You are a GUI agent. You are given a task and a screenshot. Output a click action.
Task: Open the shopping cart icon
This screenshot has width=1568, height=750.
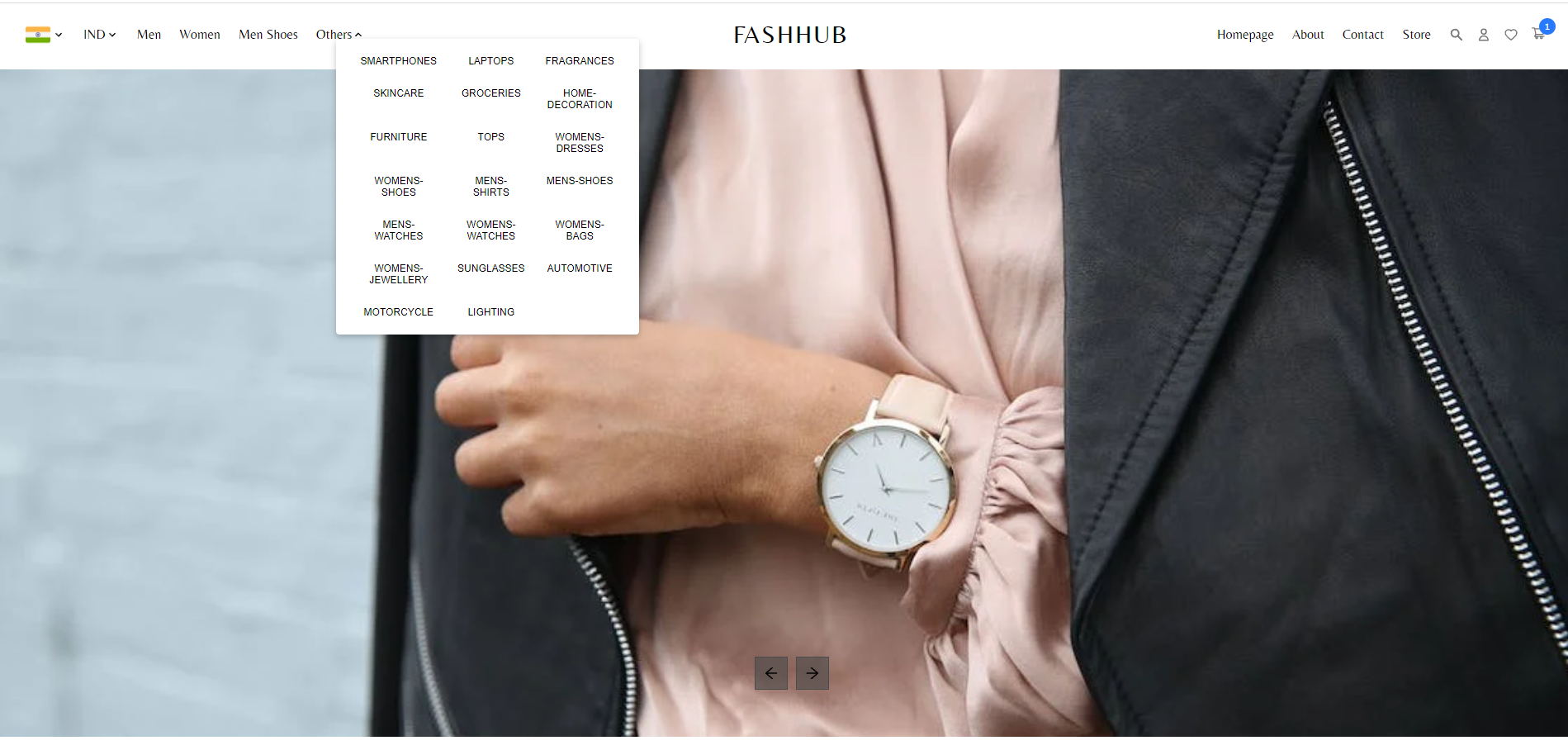(x=1538, y=34)
